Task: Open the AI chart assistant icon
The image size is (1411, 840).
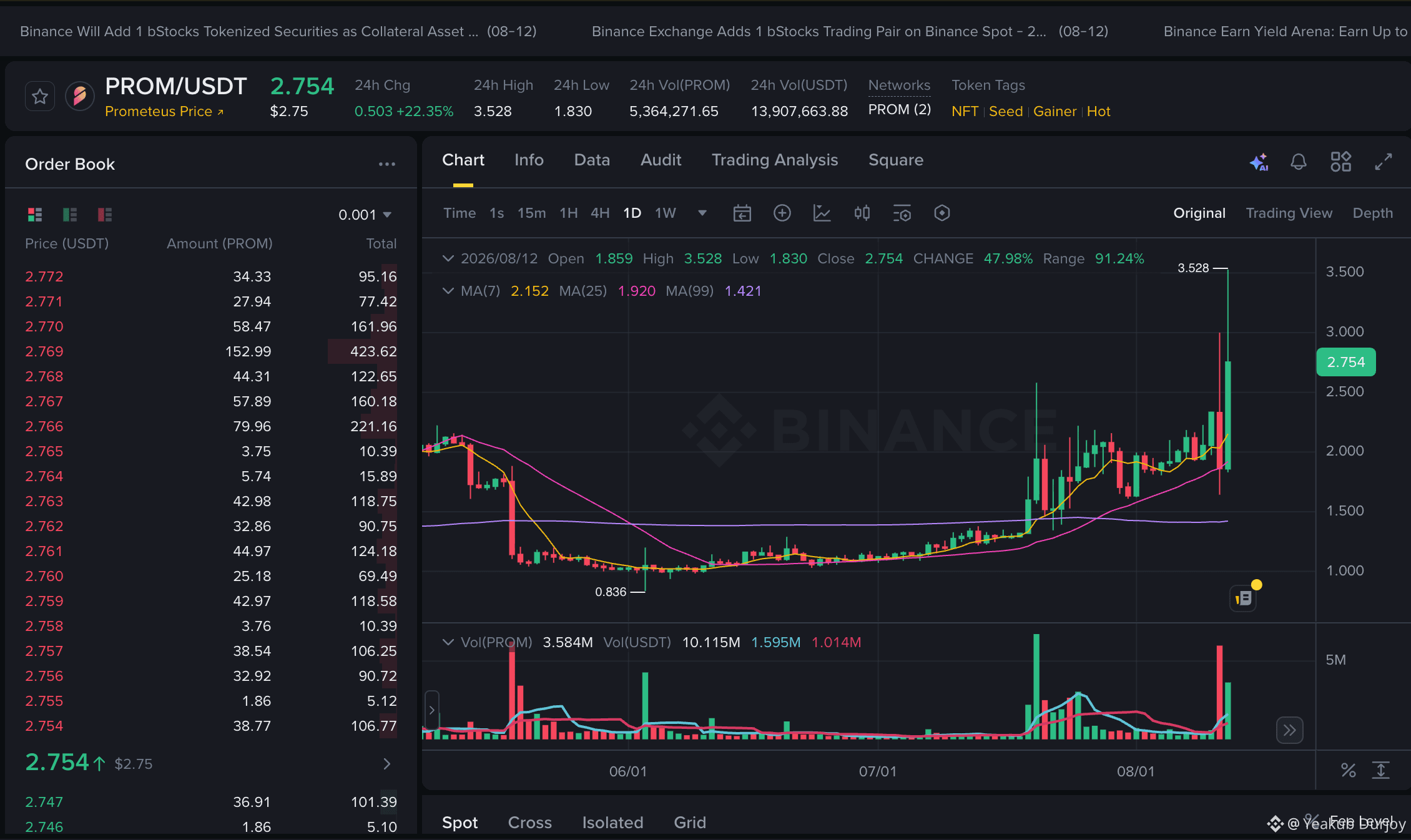Action: click(x=1259, y=162)
